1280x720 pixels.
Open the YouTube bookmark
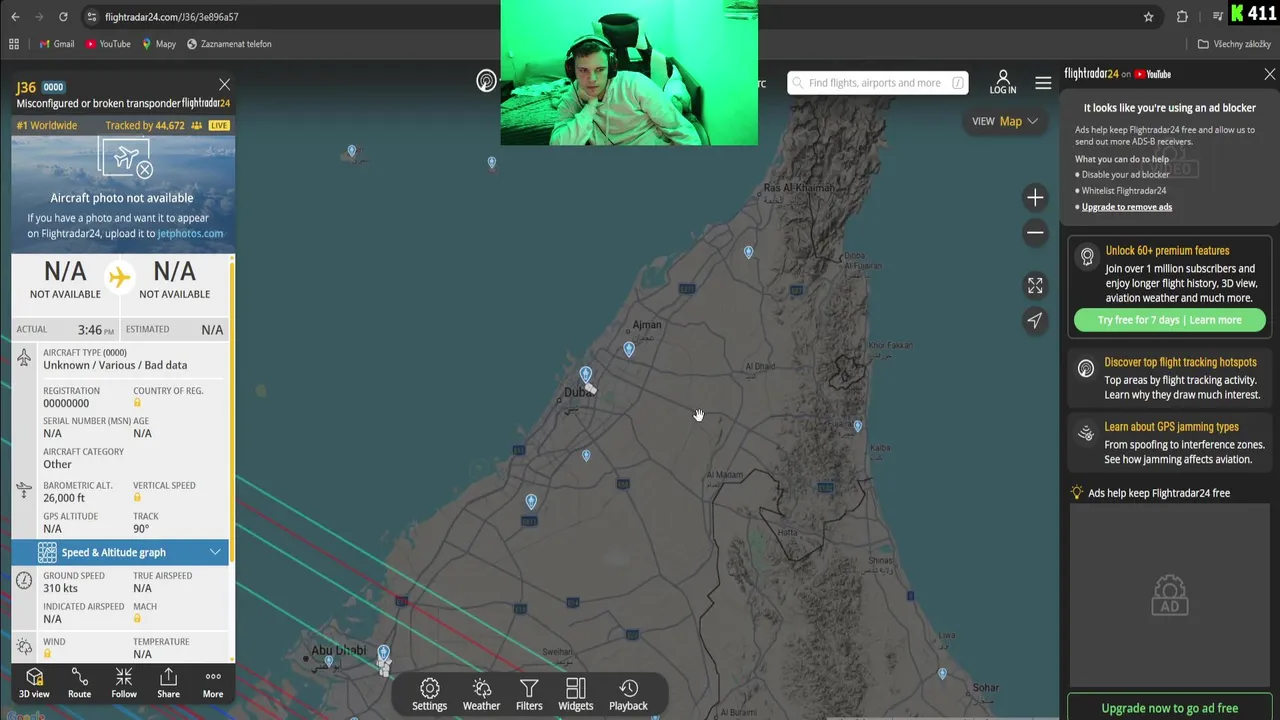coord(108,44)
